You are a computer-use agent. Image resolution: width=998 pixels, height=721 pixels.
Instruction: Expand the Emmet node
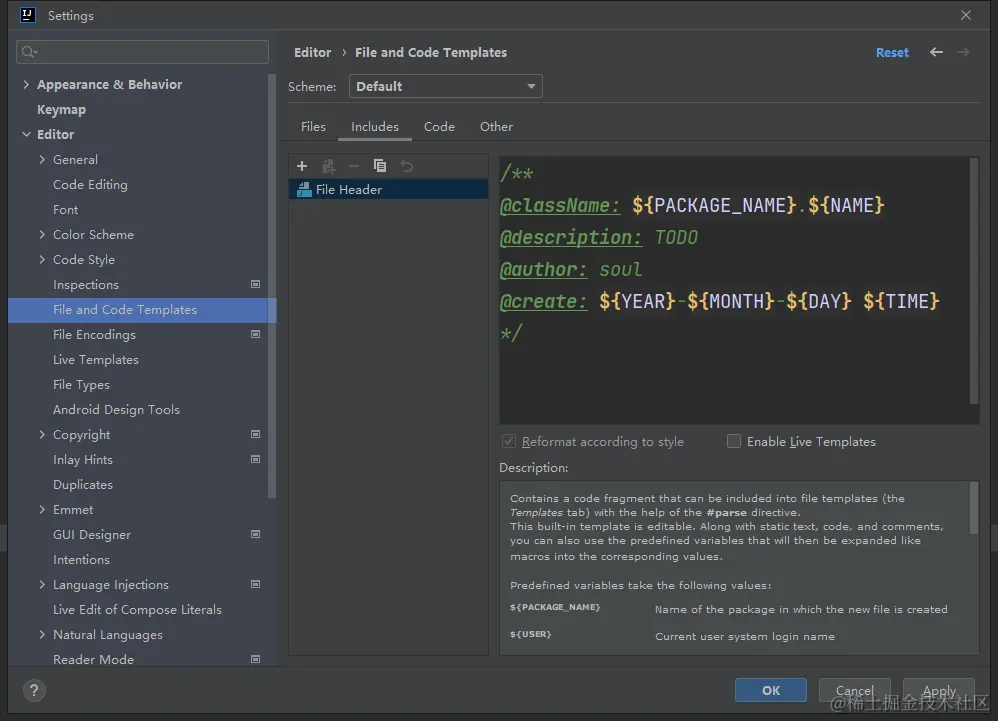click(x=42, y=510)
